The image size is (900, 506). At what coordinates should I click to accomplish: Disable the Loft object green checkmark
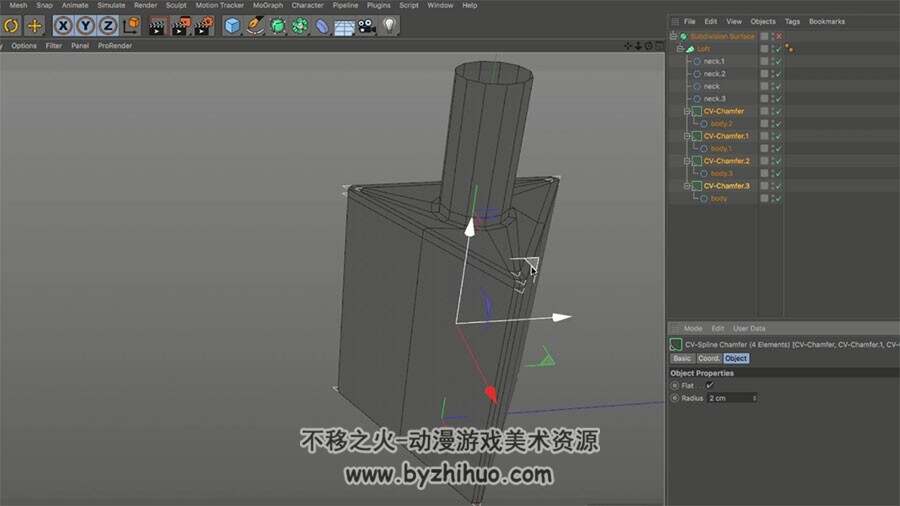[779, 49]
